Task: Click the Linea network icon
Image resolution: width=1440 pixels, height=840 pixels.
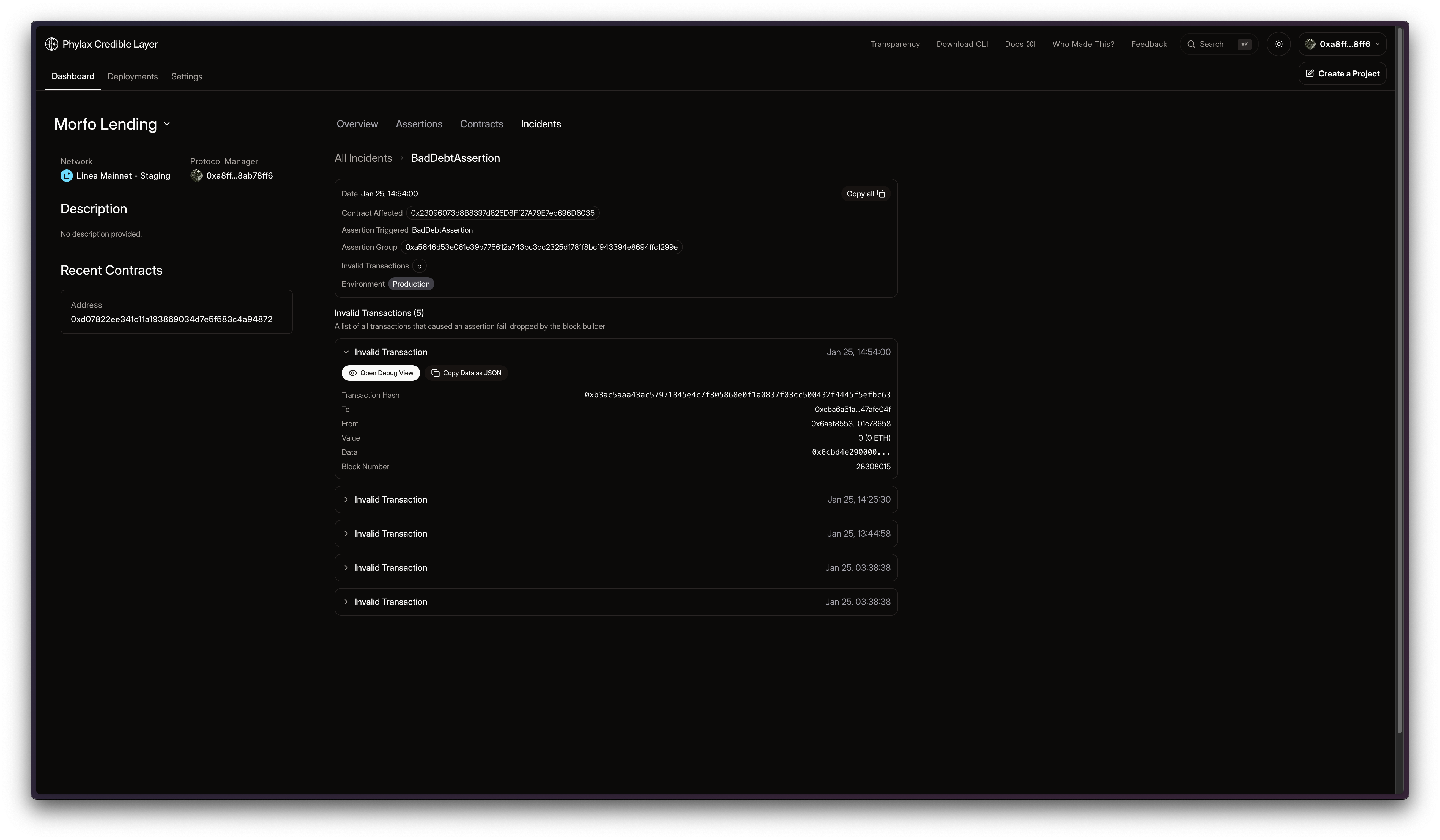Action: point(66,176)
